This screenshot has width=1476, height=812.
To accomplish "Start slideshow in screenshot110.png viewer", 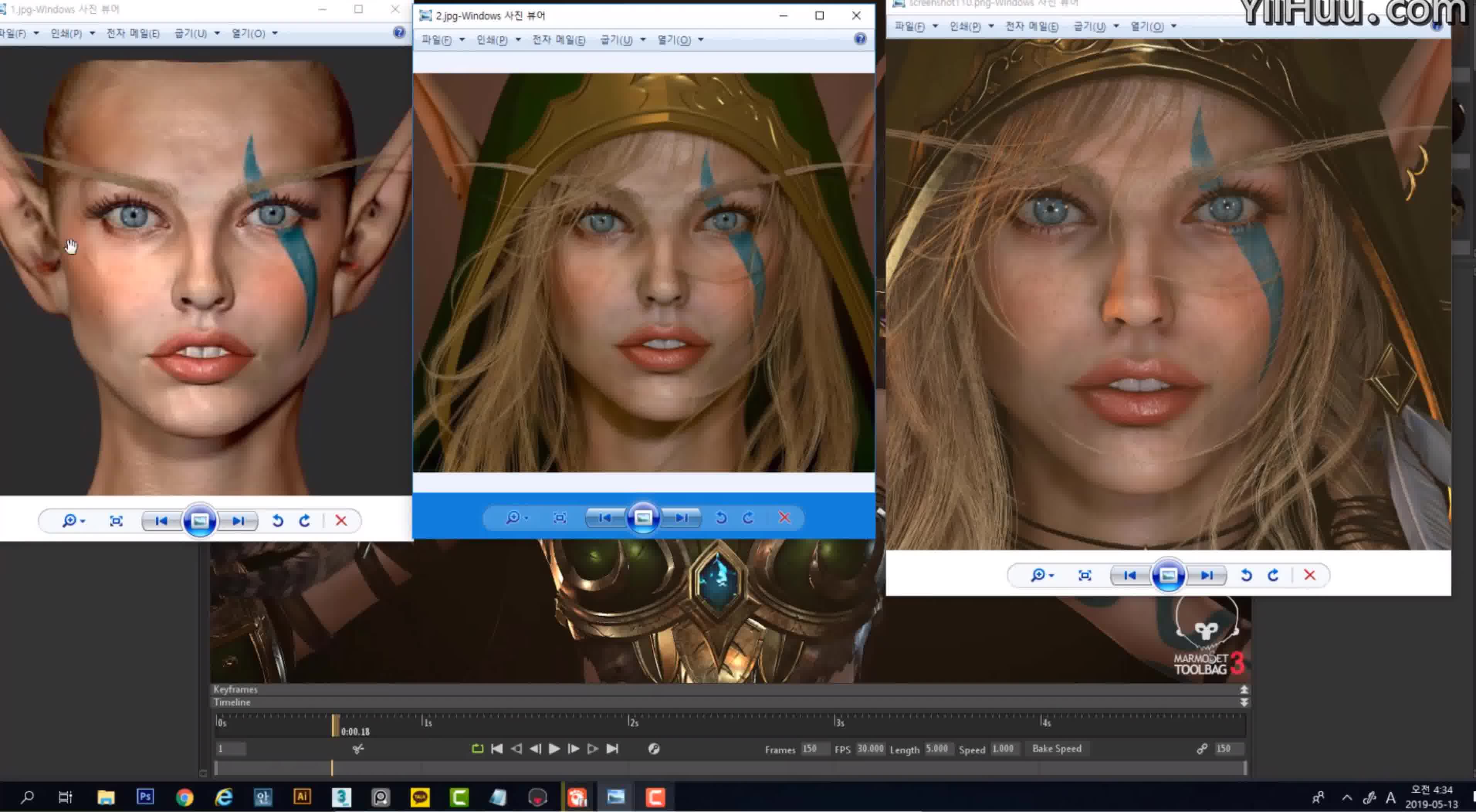I will tap(1168, 575).
